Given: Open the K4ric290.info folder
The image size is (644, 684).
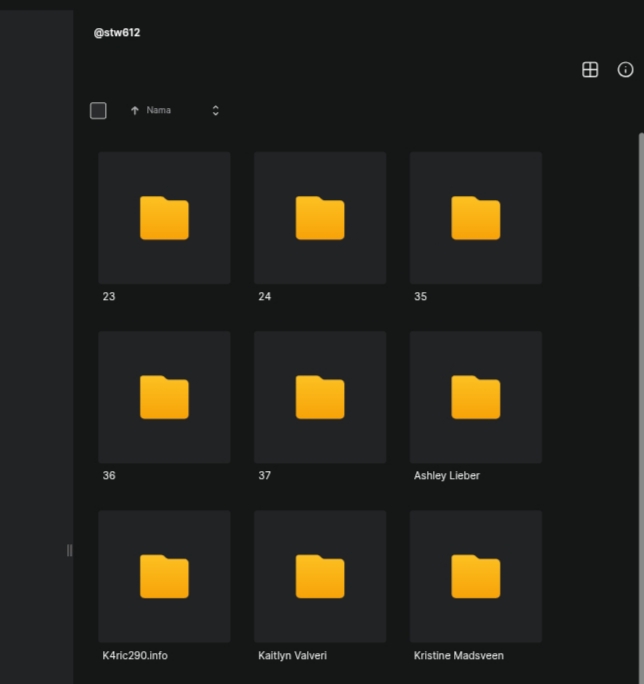Looking at the screenshot, I should click(164, 576).
